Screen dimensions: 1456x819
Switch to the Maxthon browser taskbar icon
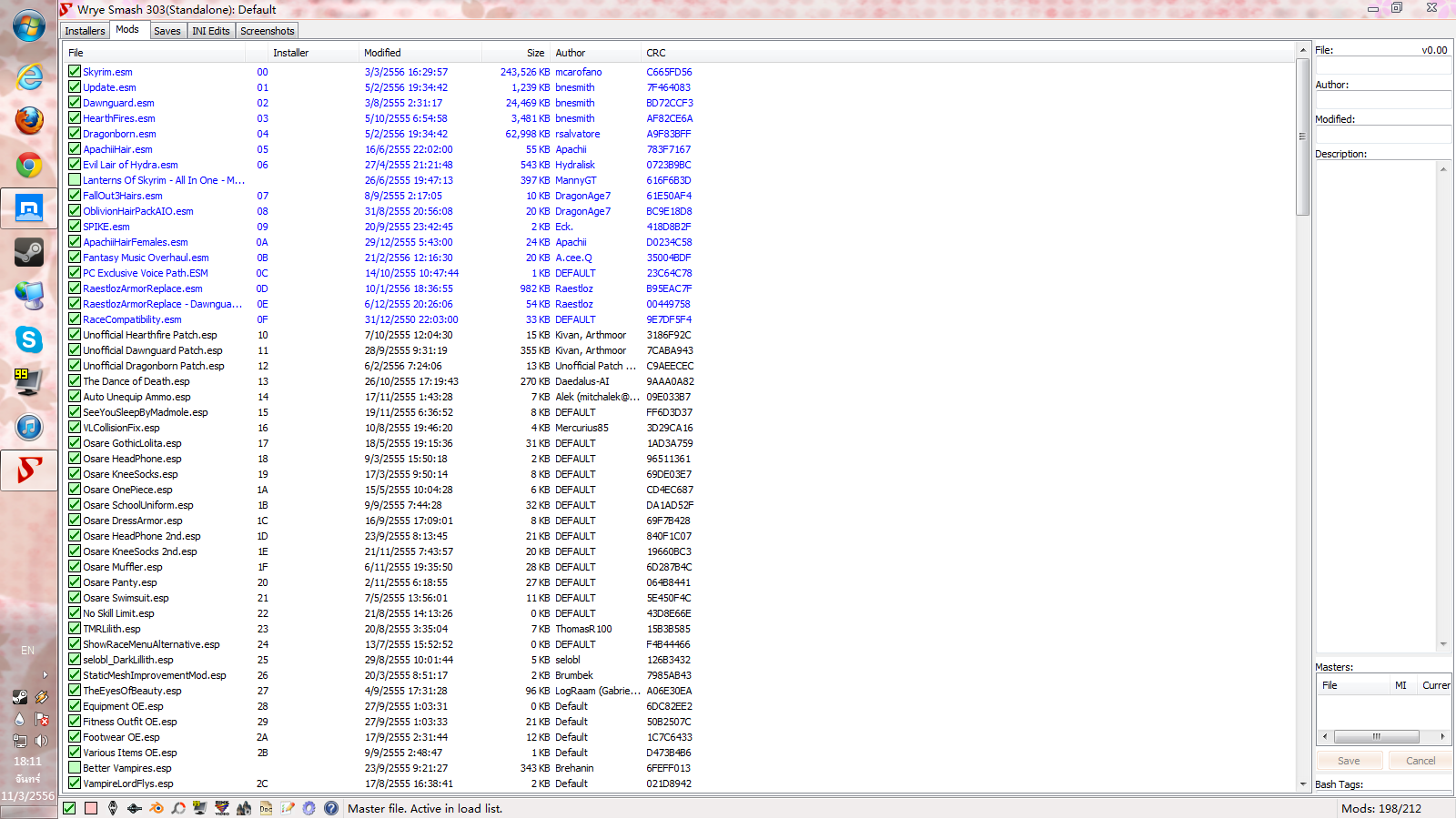click(29, 208)
